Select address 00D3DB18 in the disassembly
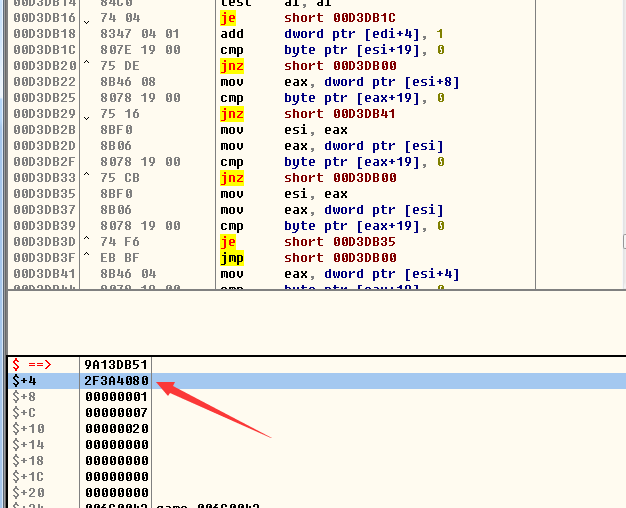 pyautogui.click(x=44, y=34)
